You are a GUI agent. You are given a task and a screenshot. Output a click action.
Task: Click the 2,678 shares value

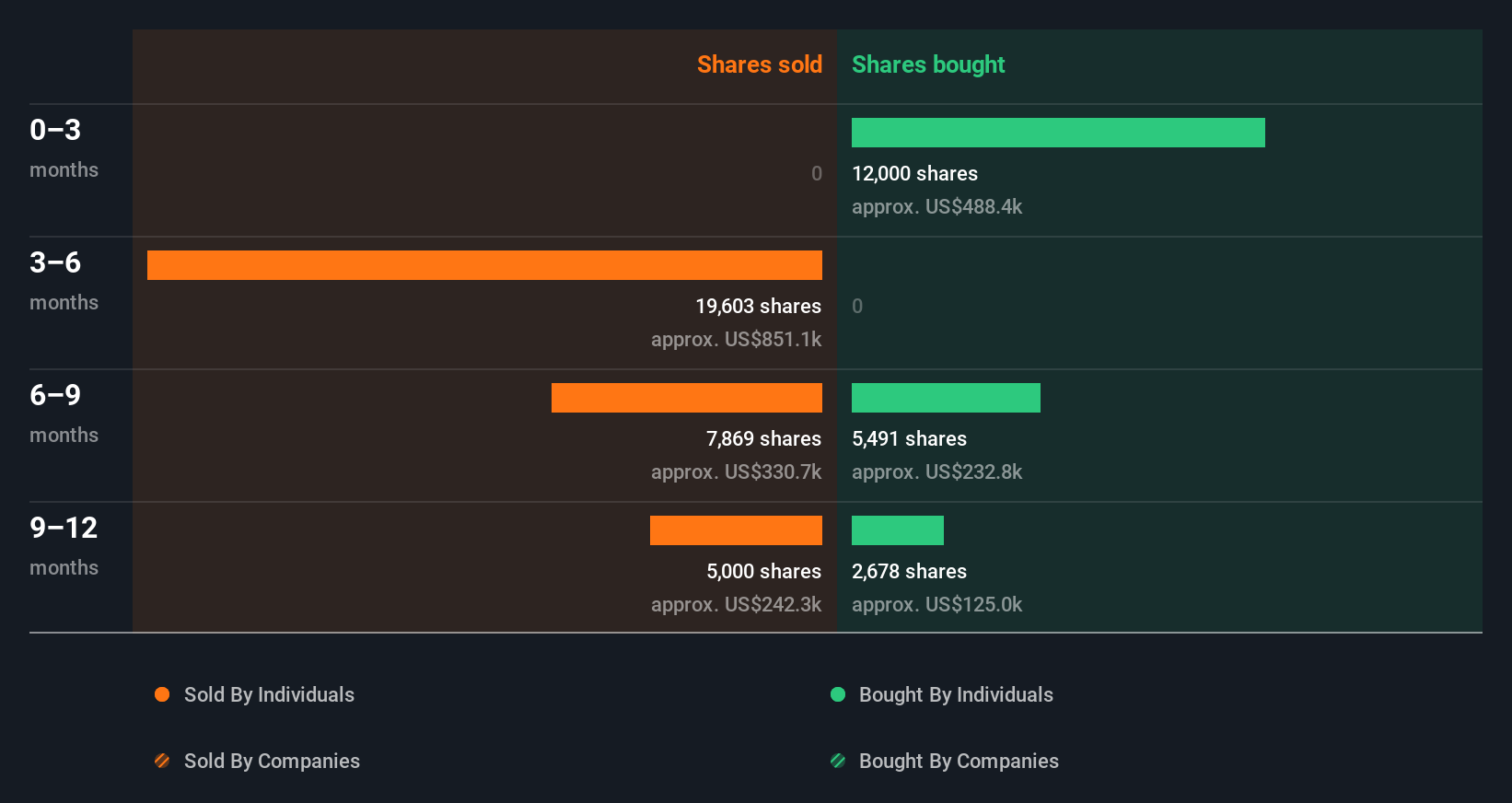pos(909,571)
